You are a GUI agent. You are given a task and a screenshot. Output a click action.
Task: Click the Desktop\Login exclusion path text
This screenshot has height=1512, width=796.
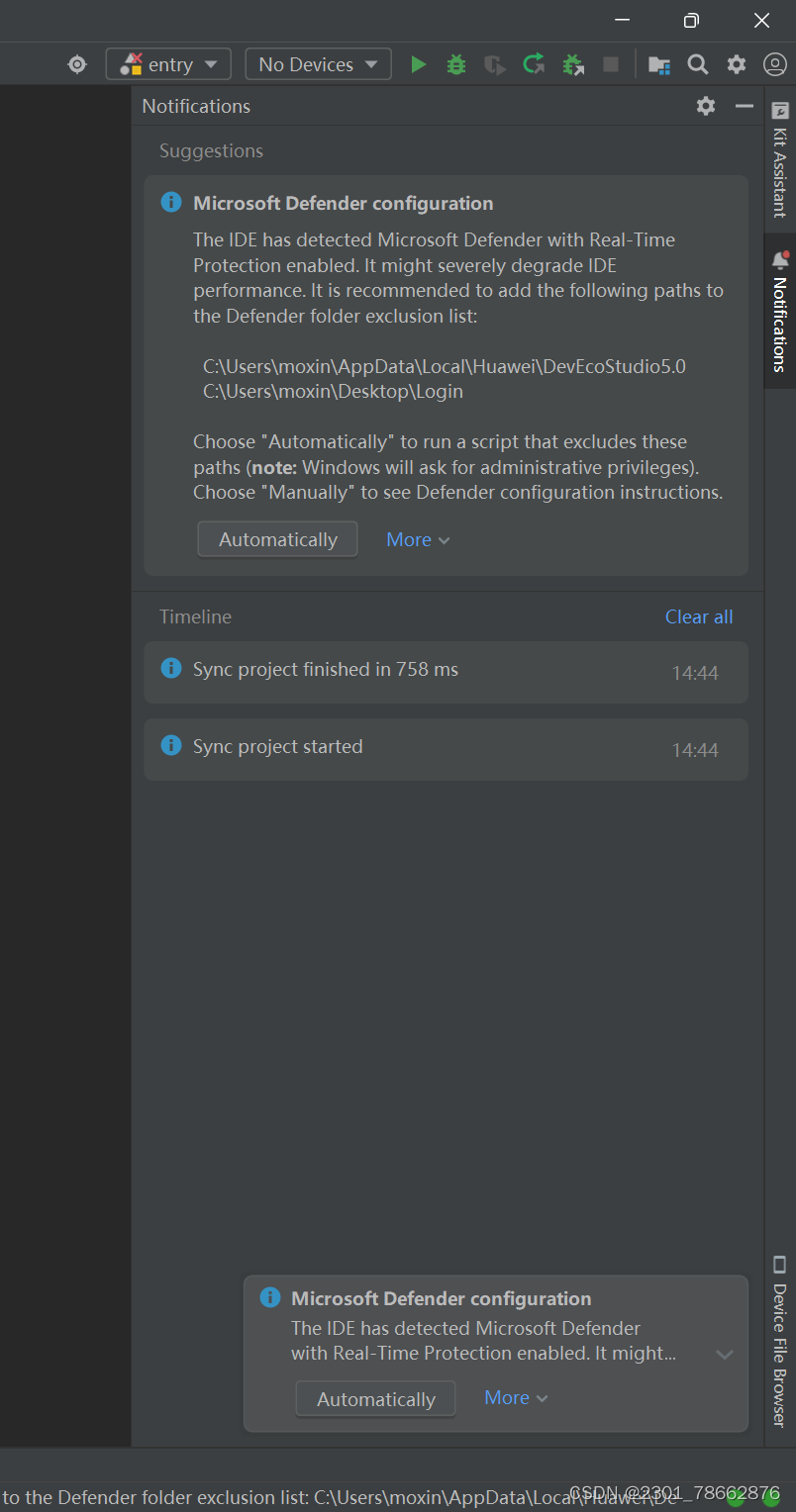point(333,391)
